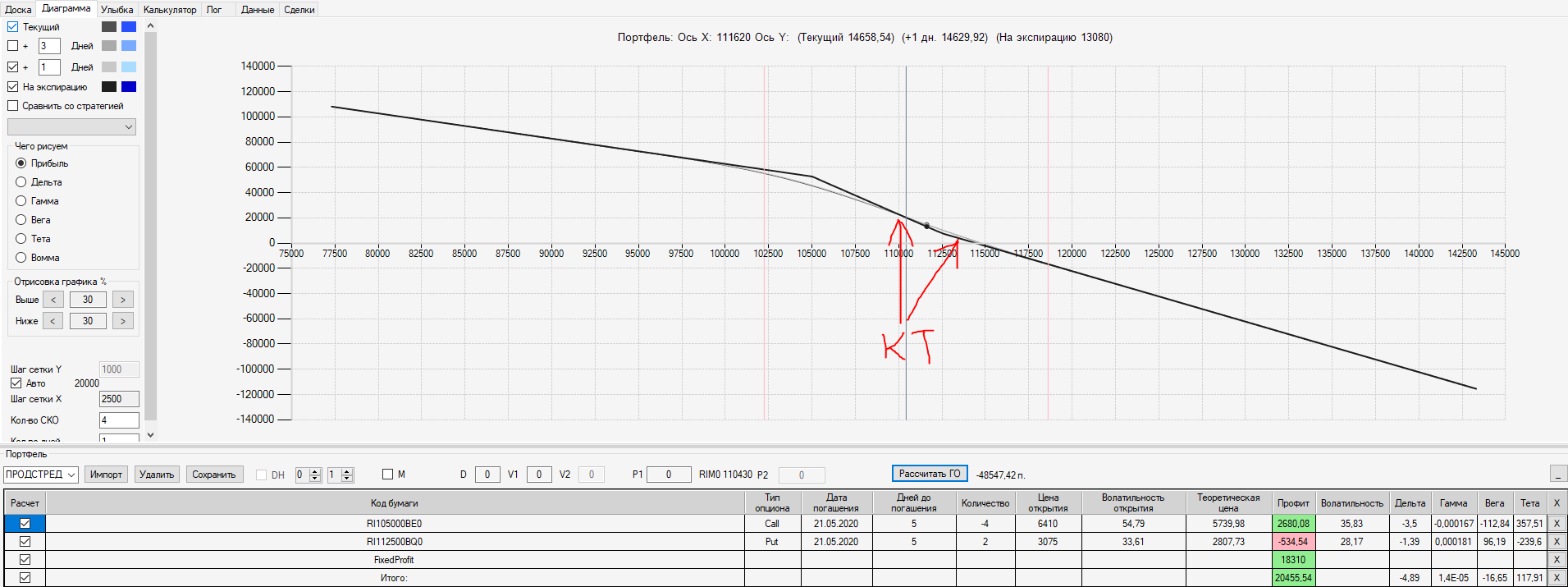Toggle the Авто grid step checkbox
Image resolution: width=1568 pixels, height=587 pixels.
(x=16, y=383)
